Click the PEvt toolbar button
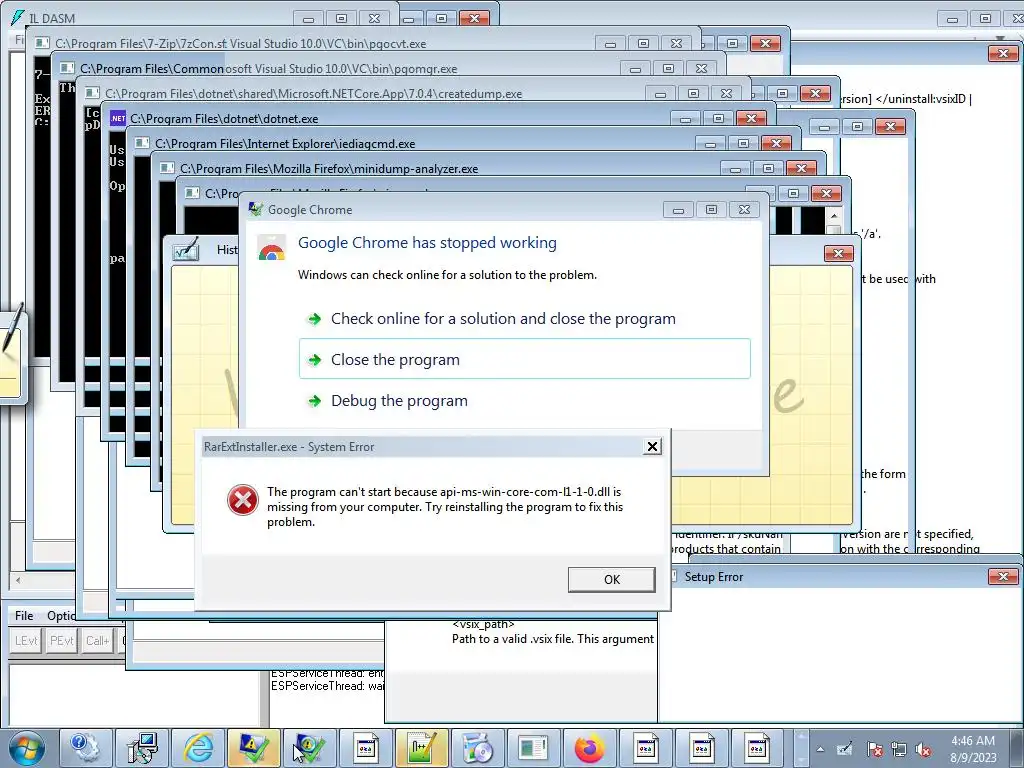 pyautogui.click(x=62, y=641)
